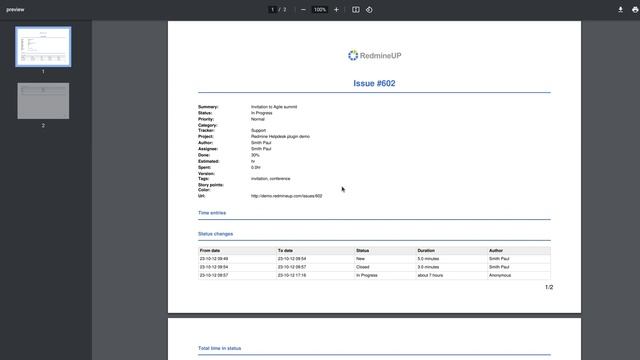
Task: Click the download PDF icon
Action: click(x=620, y=10)
